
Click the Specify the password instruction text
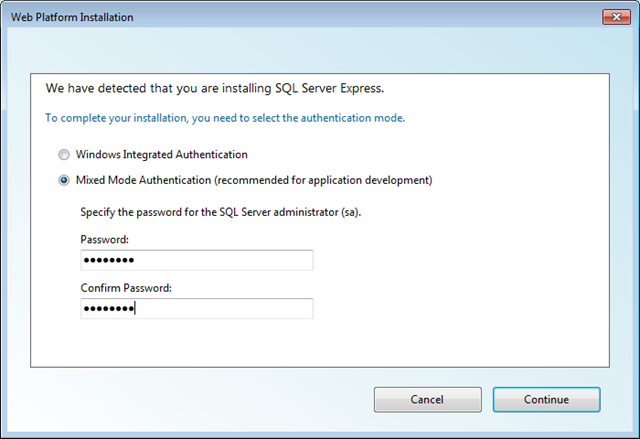point(221,212)
